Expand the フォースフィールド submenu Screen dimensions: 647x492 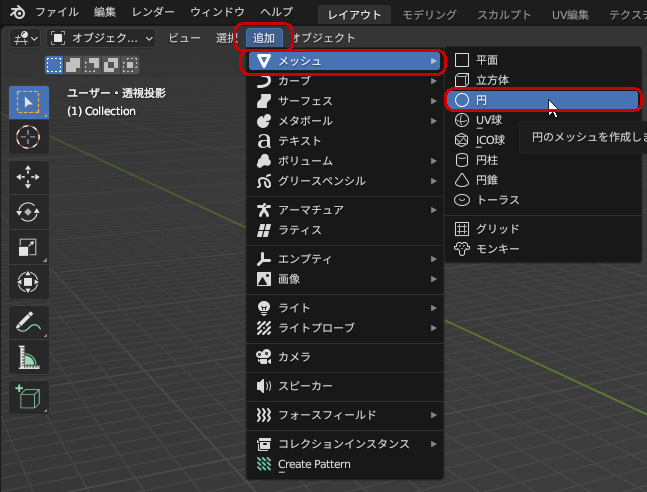coord(345,415)
